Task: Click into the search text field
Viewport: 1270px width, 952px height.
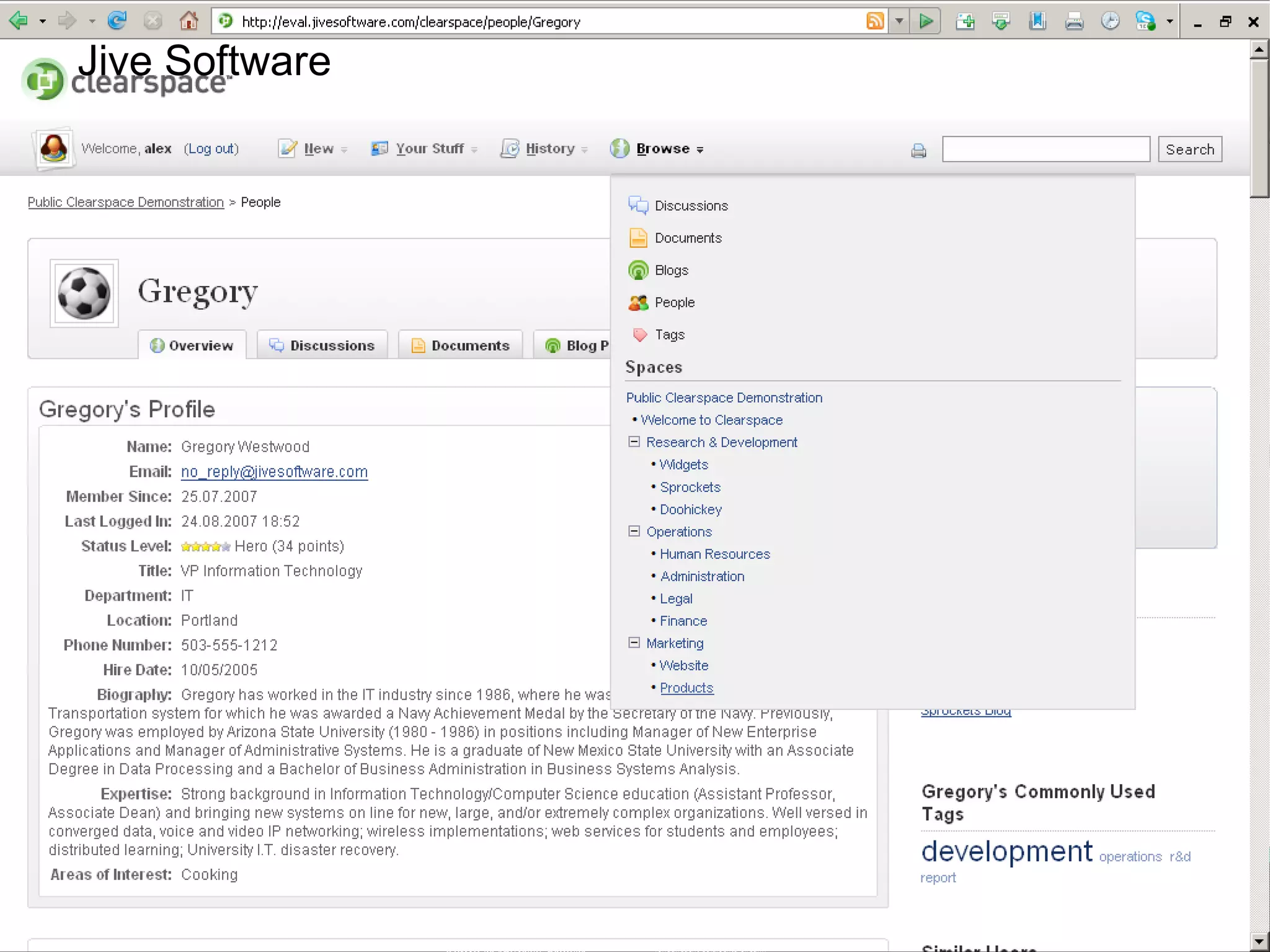Action: click(1046, 149)
